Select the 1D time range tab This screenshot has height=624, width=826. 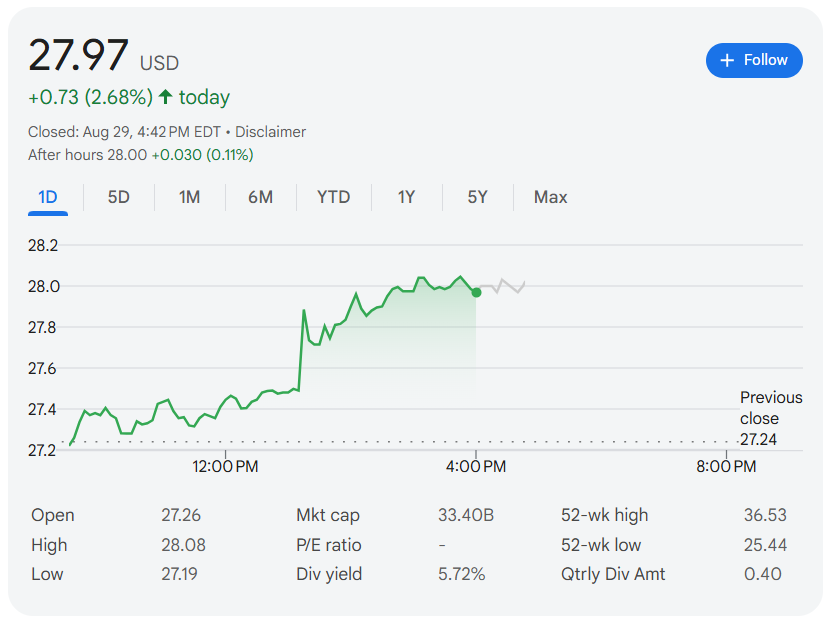pyautogui.click(x=48, y=197)
